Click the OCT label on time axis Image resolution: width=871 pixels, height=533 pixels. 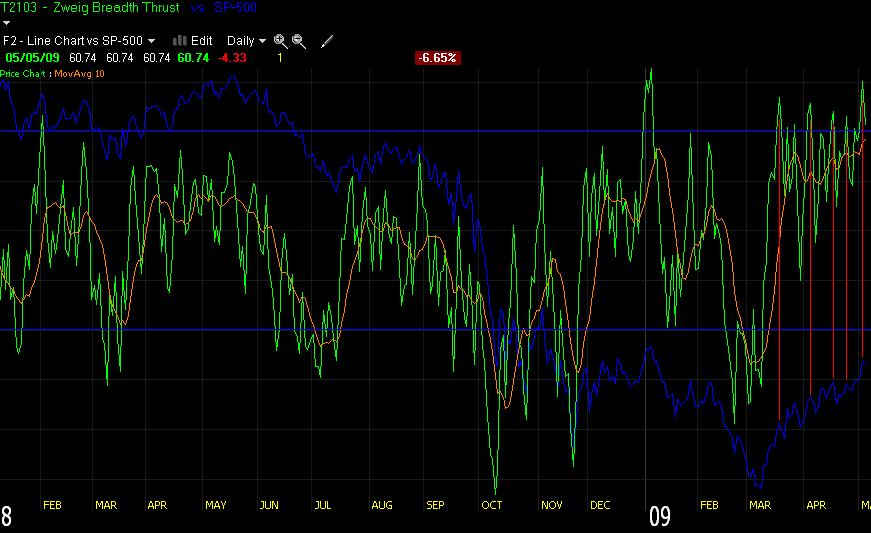tap(492, 505)
